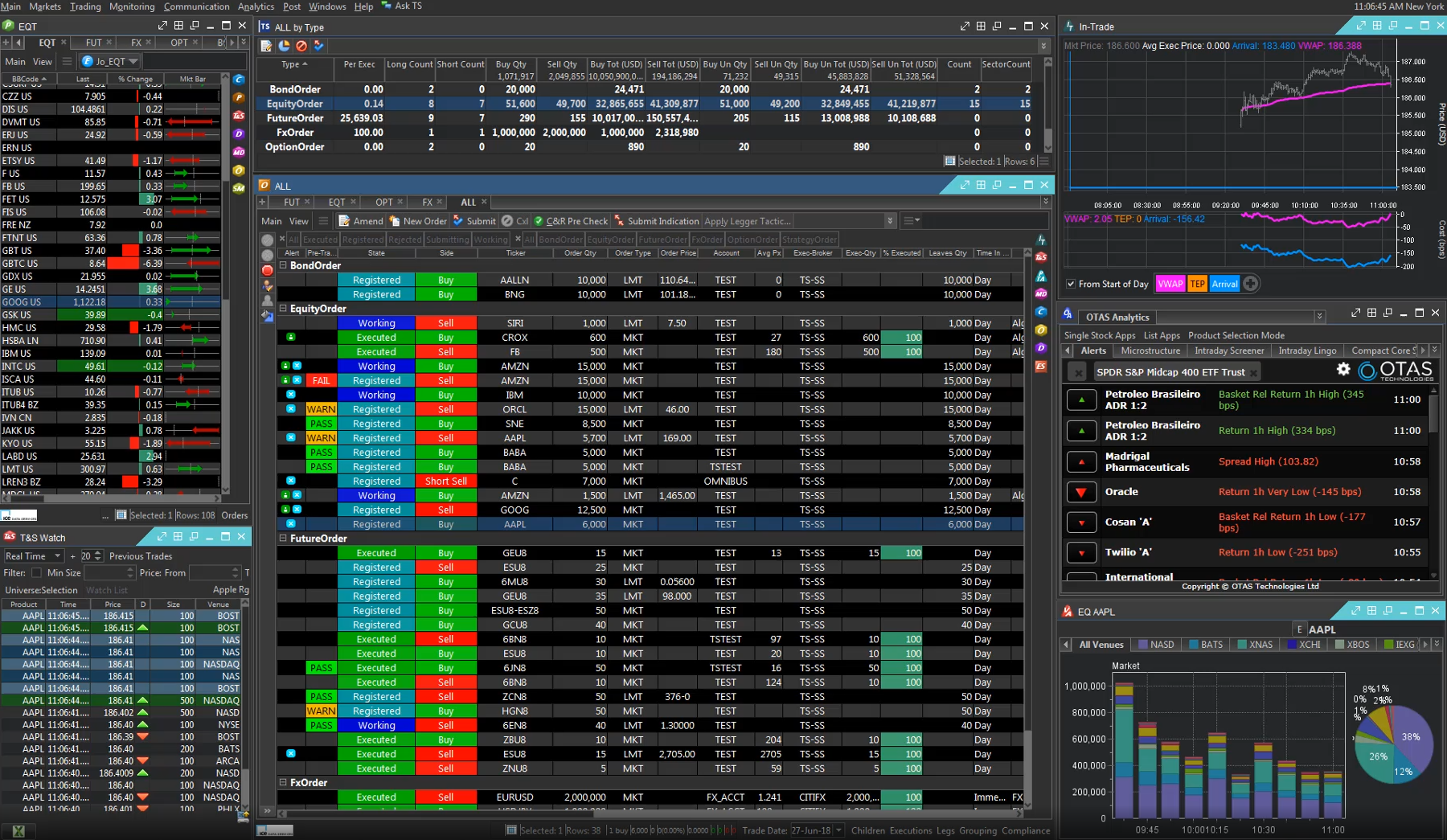Open grid layout icon in EQ AAPL panel header
1447x840 pixels.
1371,611
